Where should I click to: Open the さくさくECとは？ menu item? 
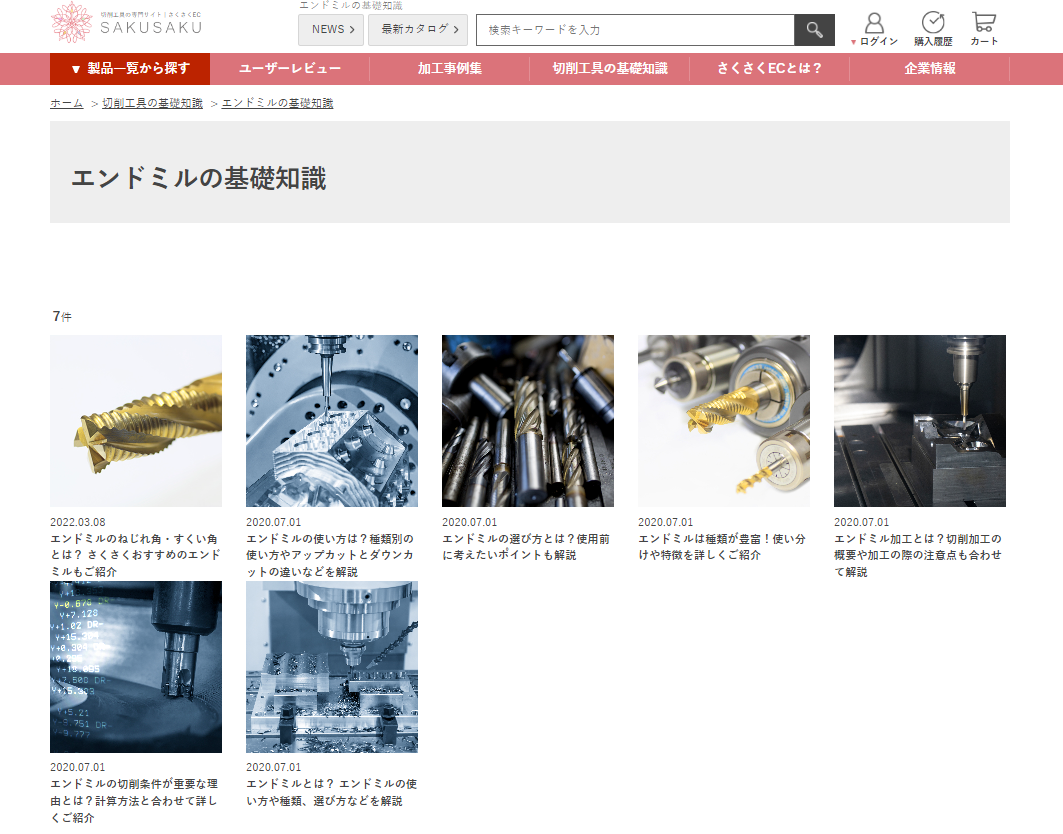click(x=770, y=69)
